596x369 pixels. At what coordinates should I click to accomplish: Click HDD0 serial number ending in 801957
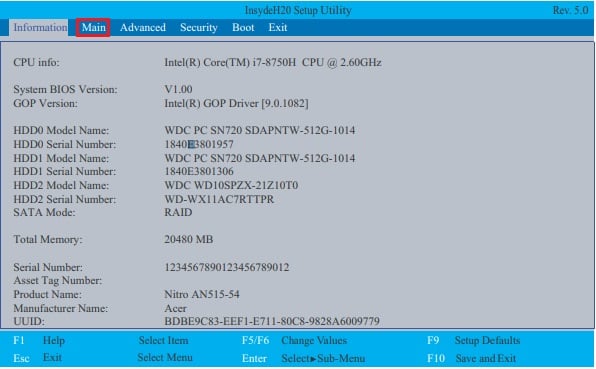tap(199, 144)
